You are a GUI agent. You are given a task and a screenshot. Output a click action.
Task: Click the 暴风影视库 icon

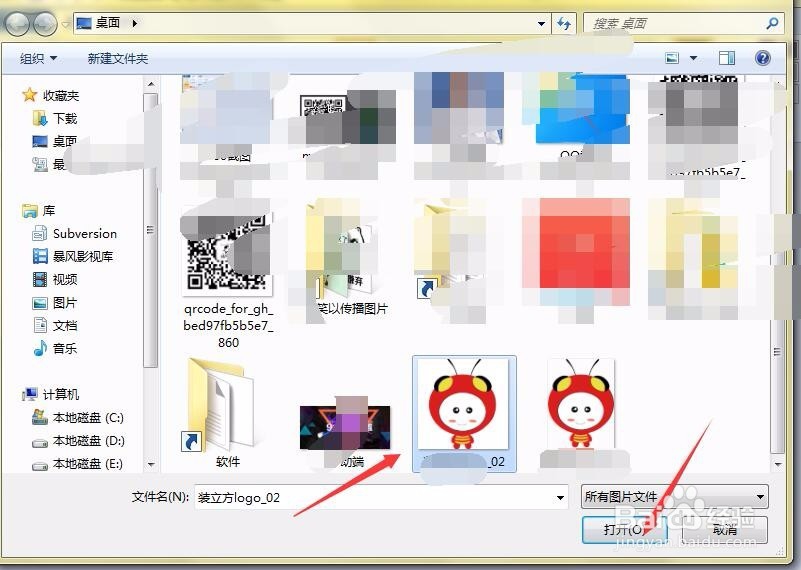tap(40, 256)
